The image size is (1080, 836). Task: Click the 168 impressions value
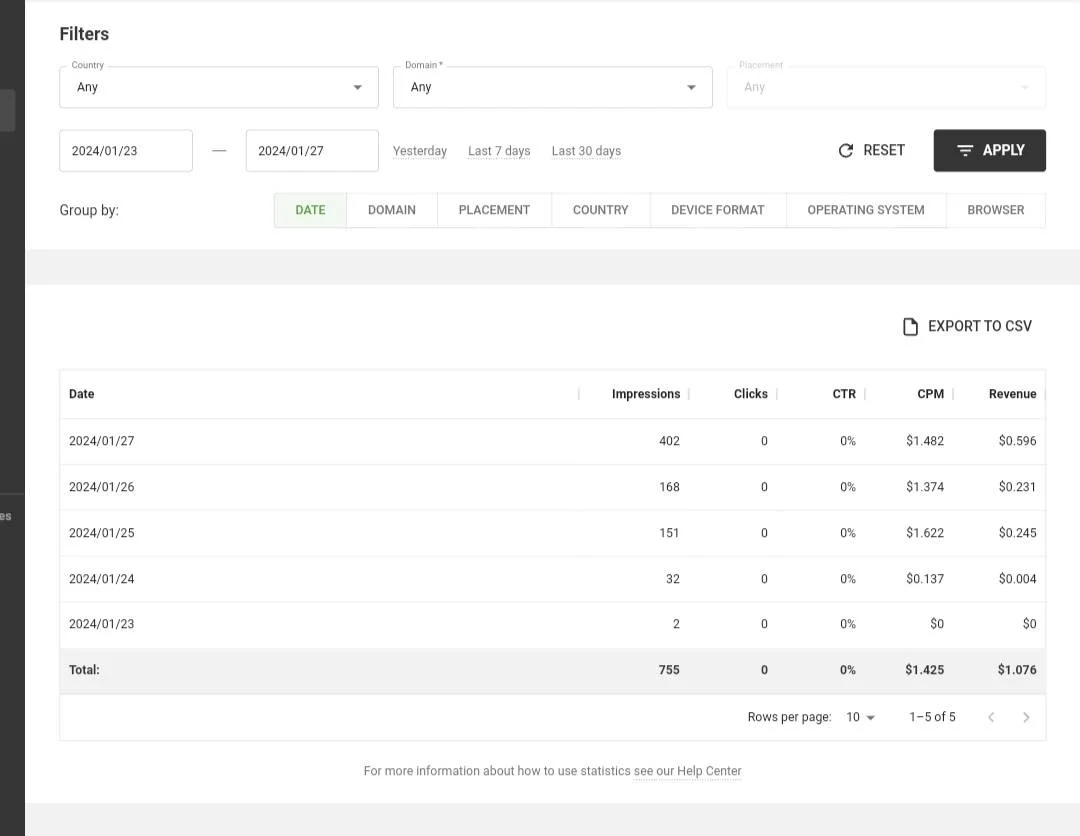coord(669,487)
